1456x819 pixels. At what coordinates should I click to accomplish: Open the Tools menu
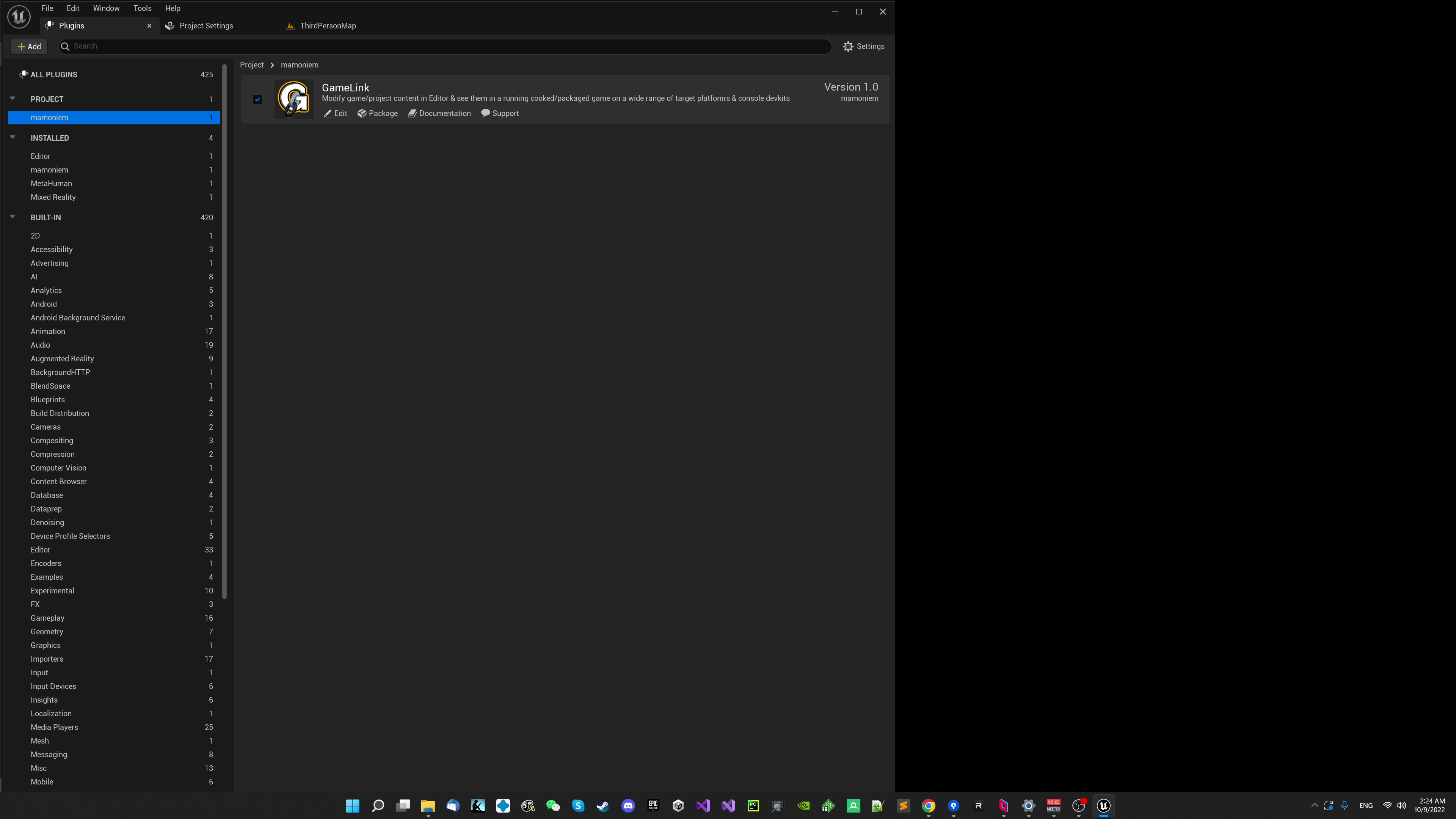(143, 8)
